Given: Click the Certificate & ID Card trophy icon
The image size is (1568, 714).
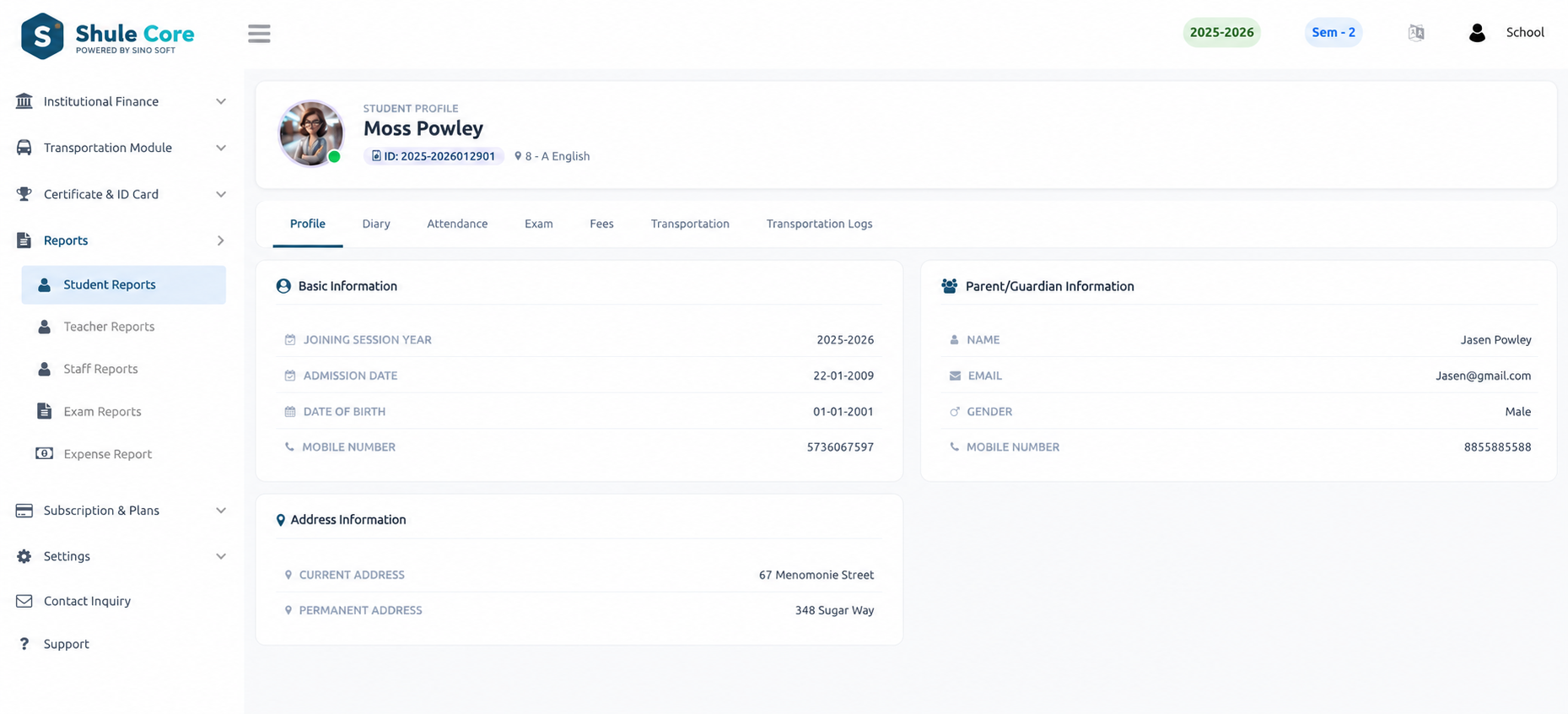Looking at the screenshot, I should [24, 194].
